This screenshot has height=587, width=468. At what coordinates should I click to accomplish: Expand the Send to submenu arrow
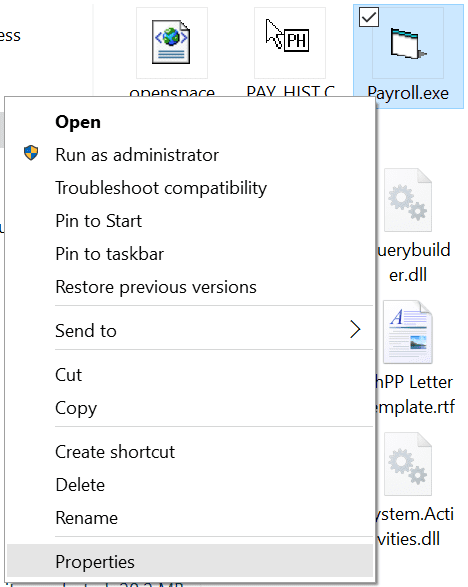[x=355, y=329]
